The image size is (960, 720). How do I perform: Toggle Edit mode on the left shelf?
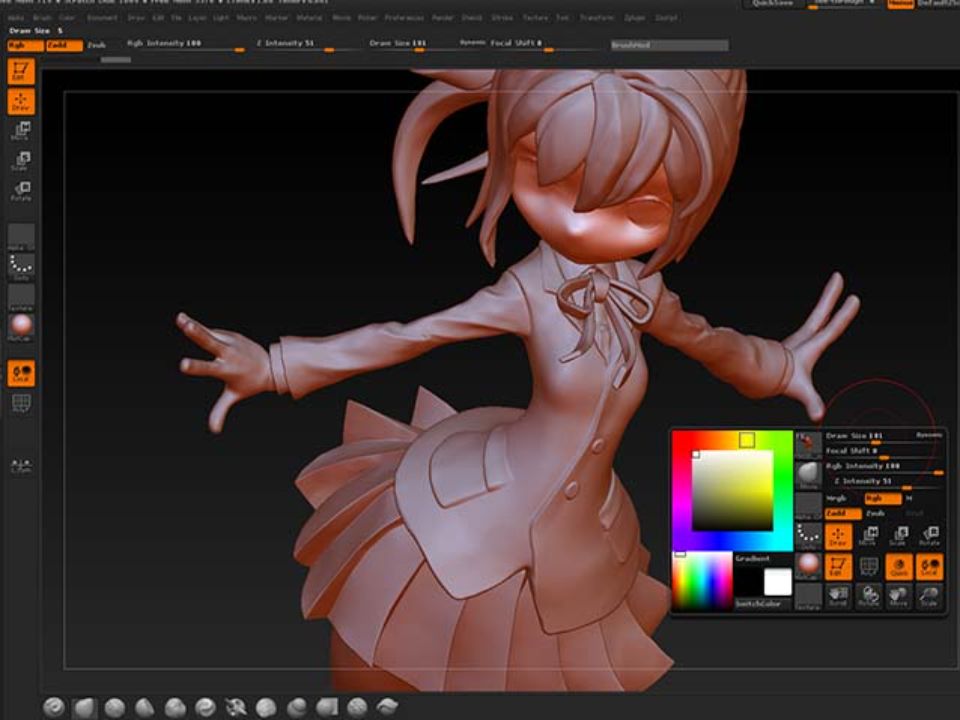point(21,72)
